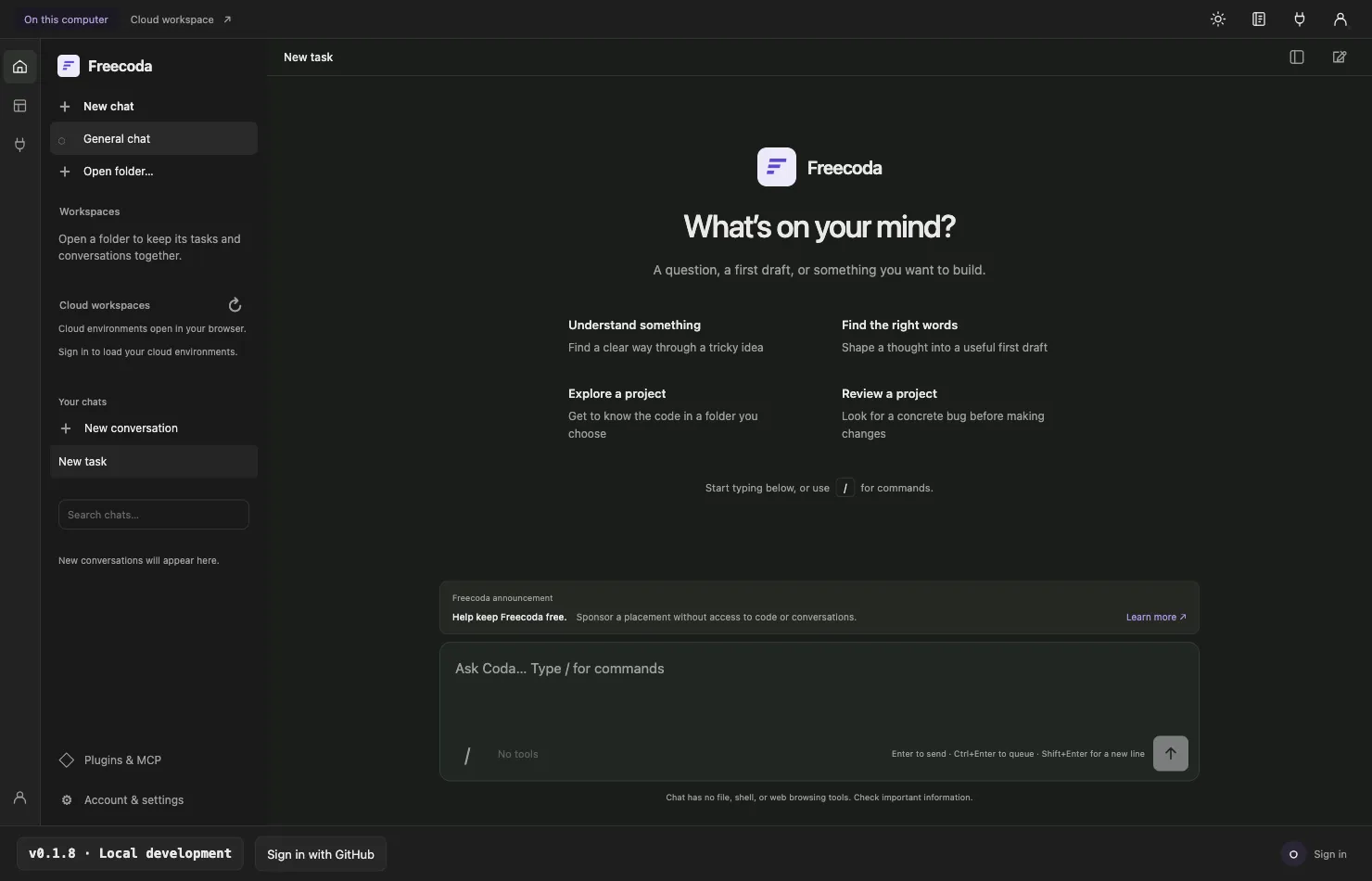This screenshot has width=1372, height=881.
Task: Switch to the On this computer tab
Action: point(66,19)
